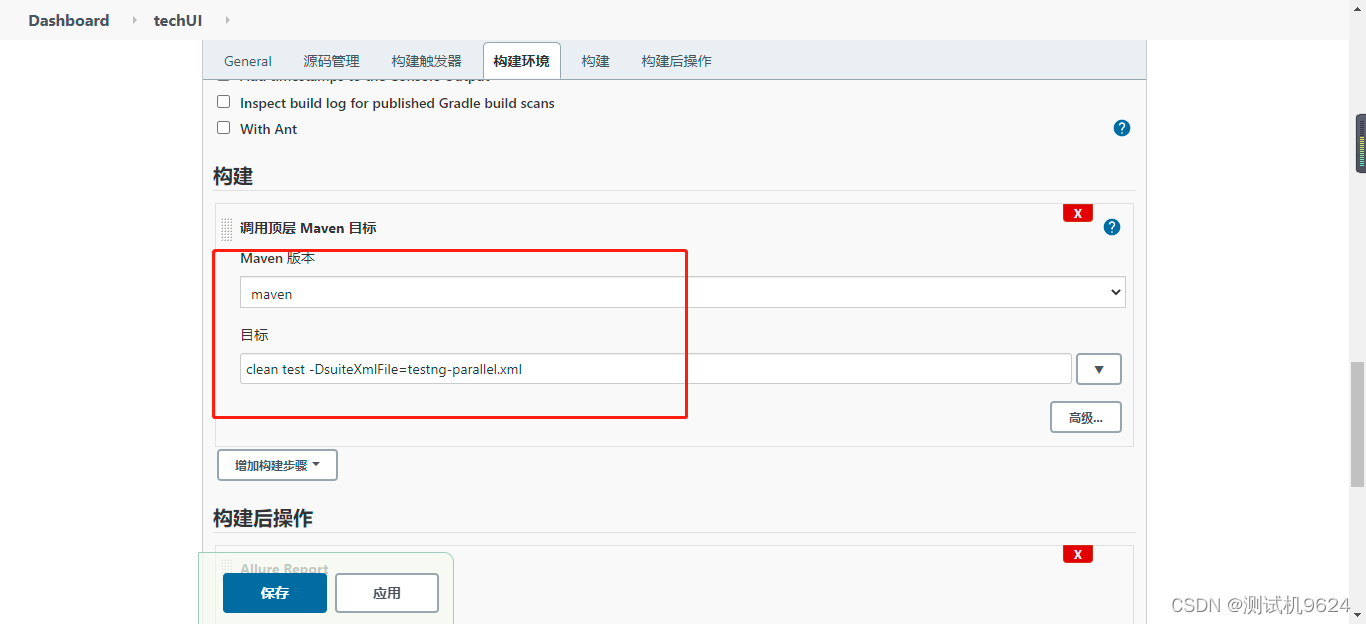Open the techUI breadcrumb link
Screen dimensions: 1366x624
point(178,20)
